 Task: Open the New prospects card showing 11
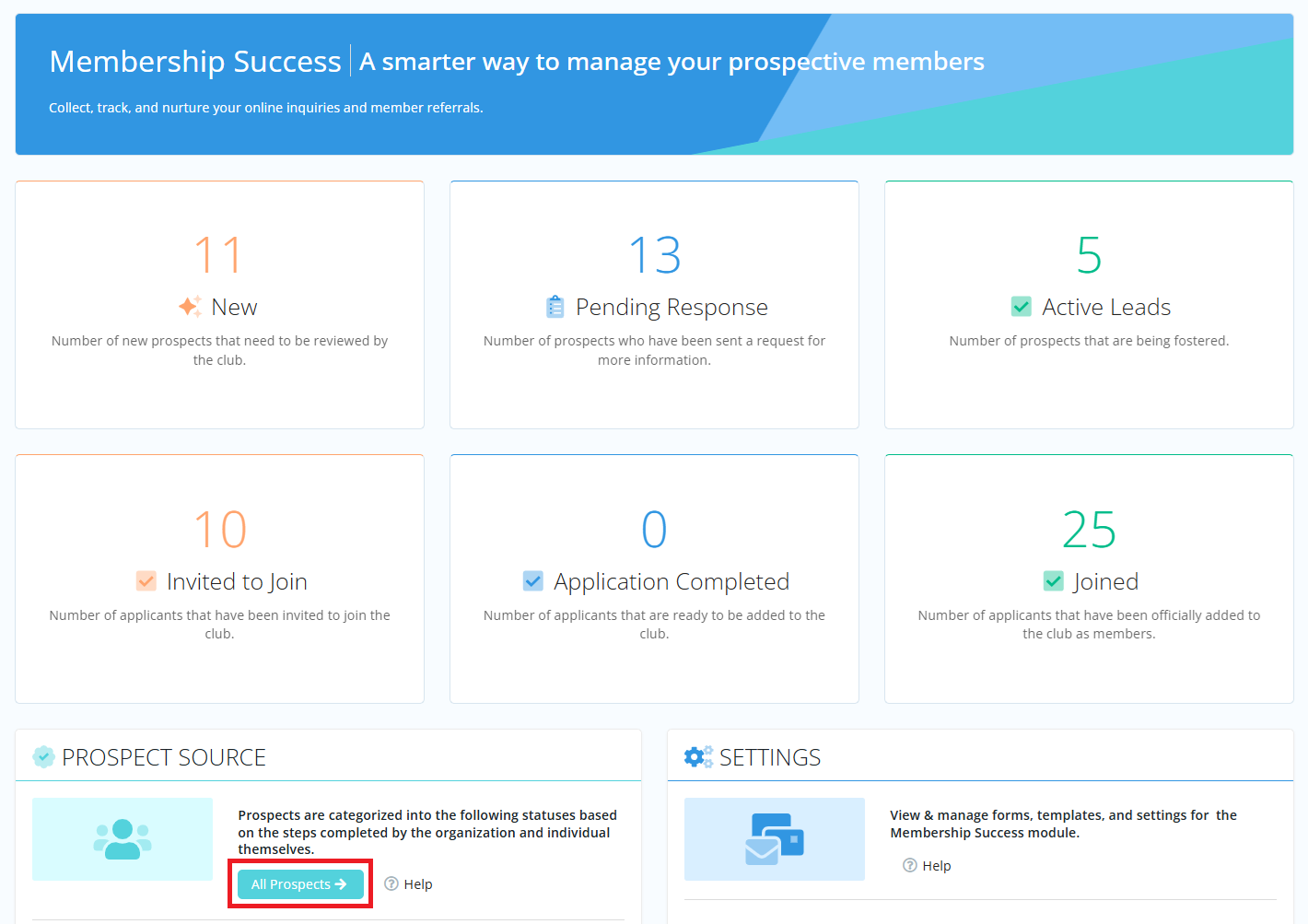click(219, 254)
